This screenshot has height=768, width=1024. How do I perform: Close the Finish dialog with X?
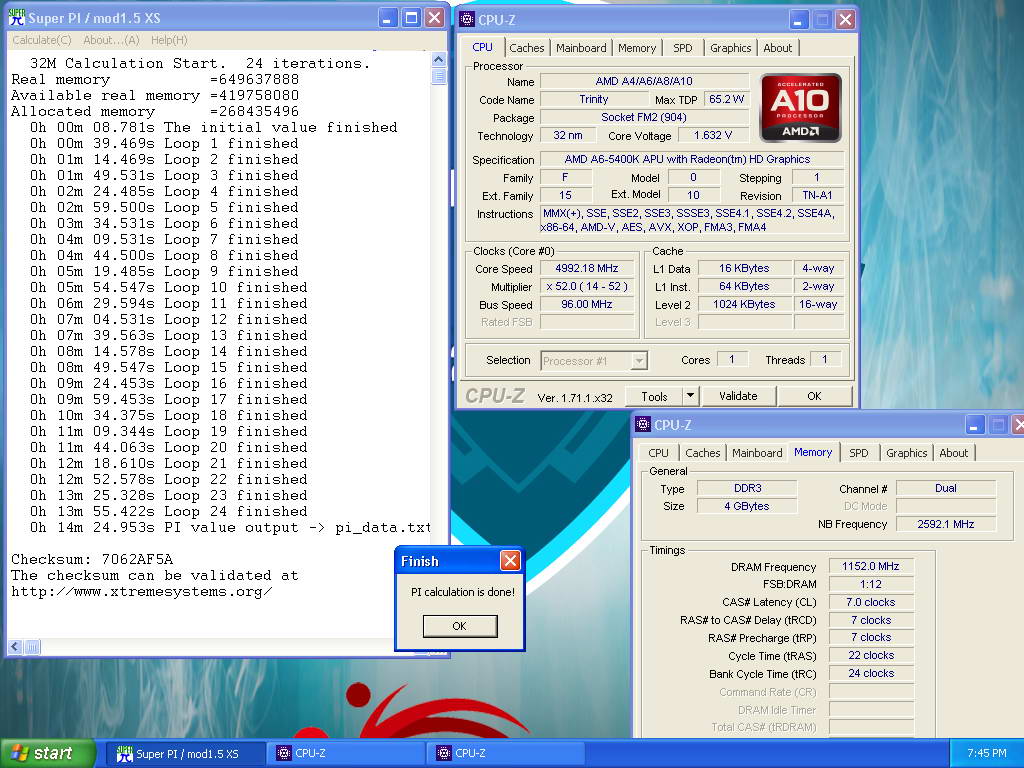coord(510,560)
